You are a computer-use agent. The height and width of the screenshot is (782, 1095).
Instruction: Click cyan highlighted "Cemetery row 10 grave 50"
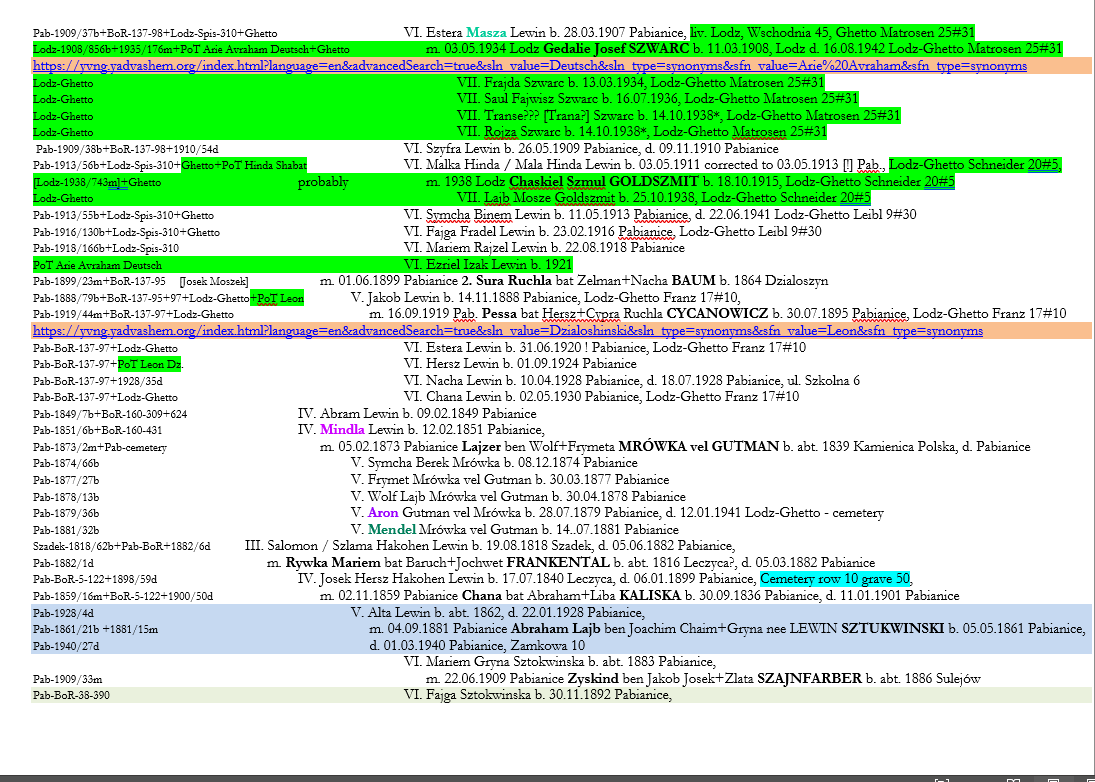click(835, 579)
